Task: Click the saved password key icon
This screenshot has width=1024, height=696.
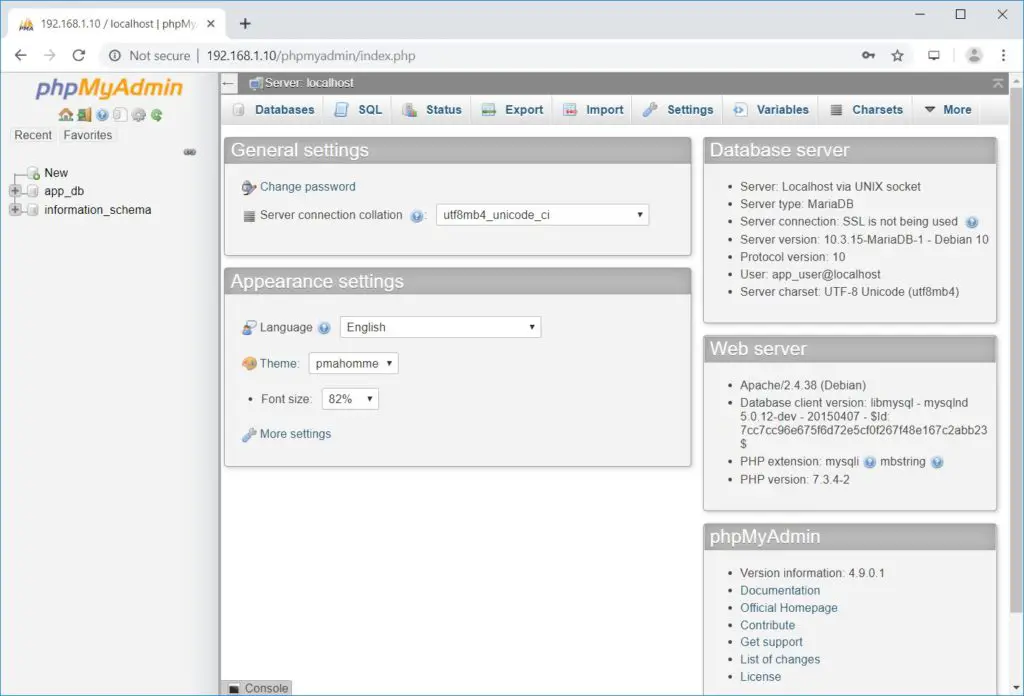Action: click(x=868, y=55)
